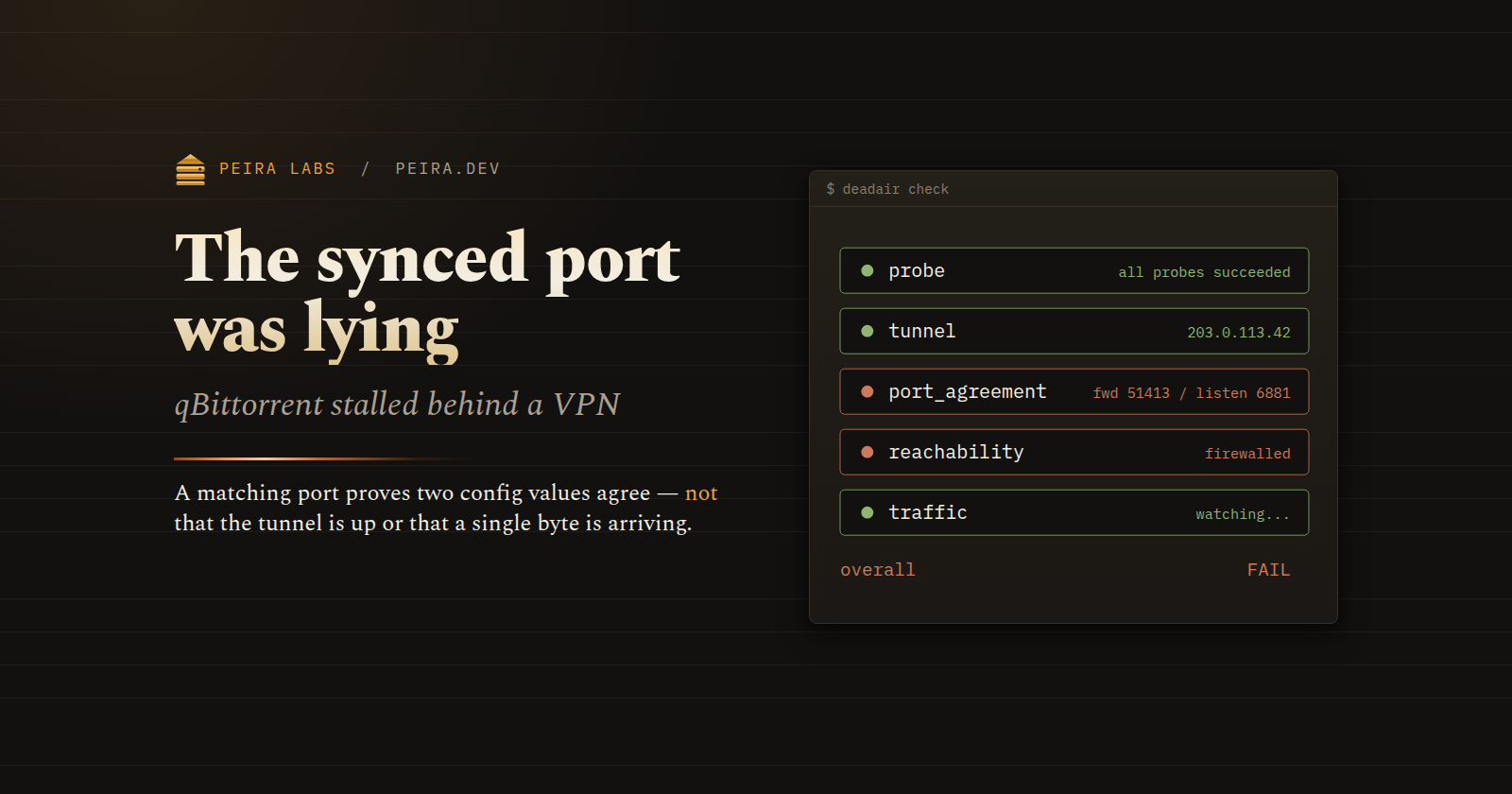The height and width of the screenshot is (794, 1512).
Task: Click the headline "The synced port was lying"
Action: click(427, 294)
